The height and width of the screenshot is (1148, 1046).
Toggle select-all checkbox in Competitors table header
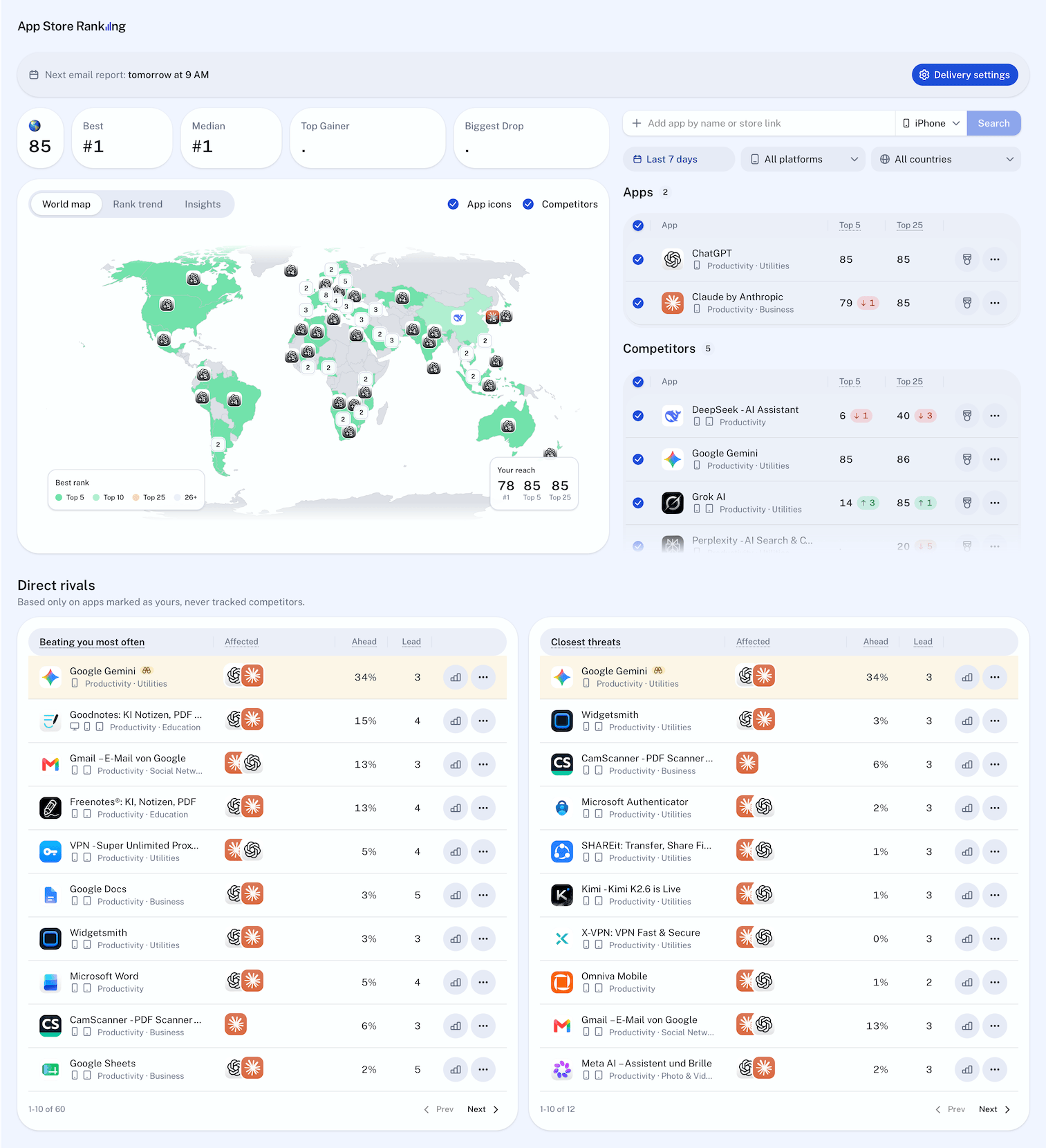click(638, 382)
